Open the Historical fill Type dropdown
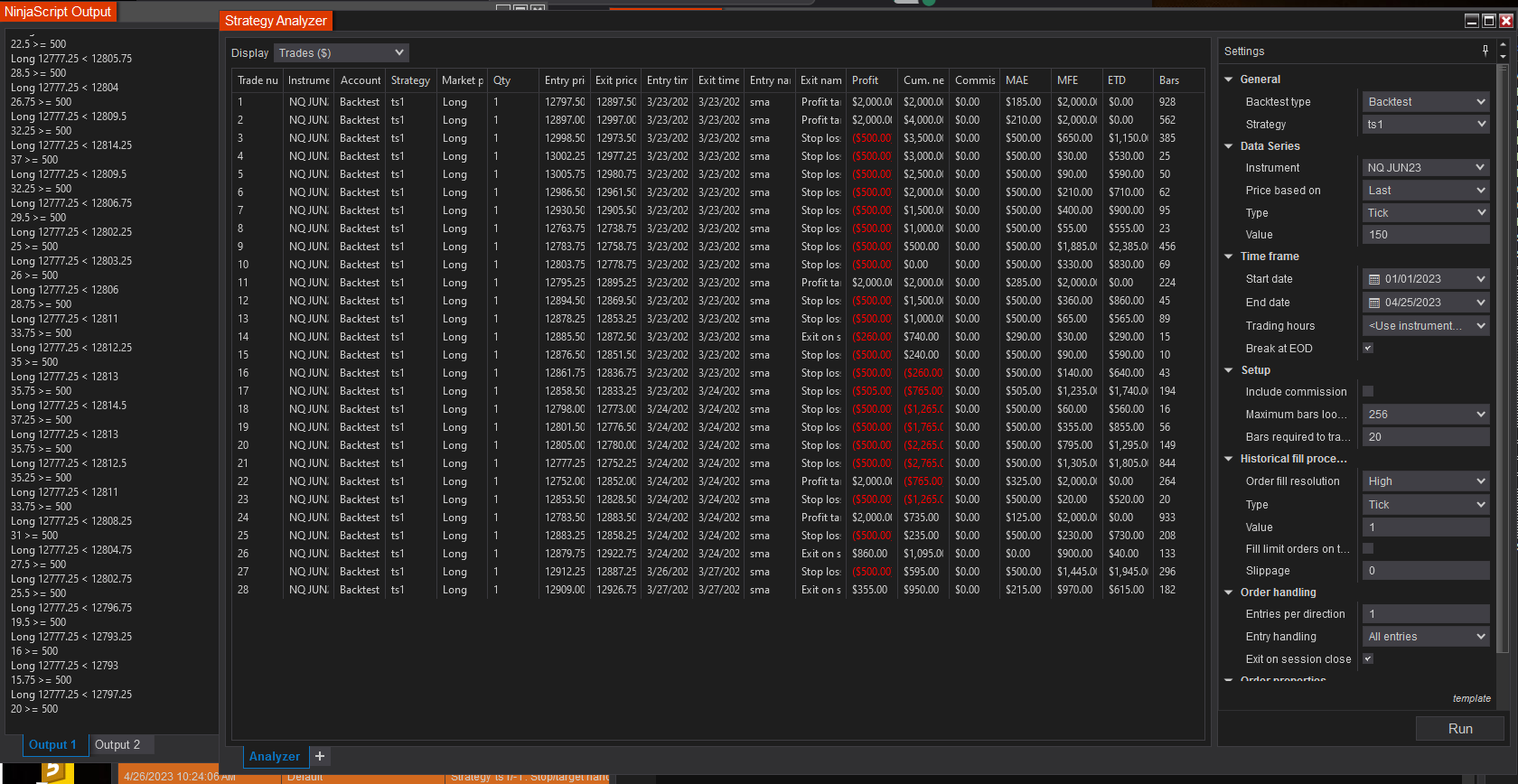The width and height of the screenshot is (1518, 784). click(x=1426, y=505)
